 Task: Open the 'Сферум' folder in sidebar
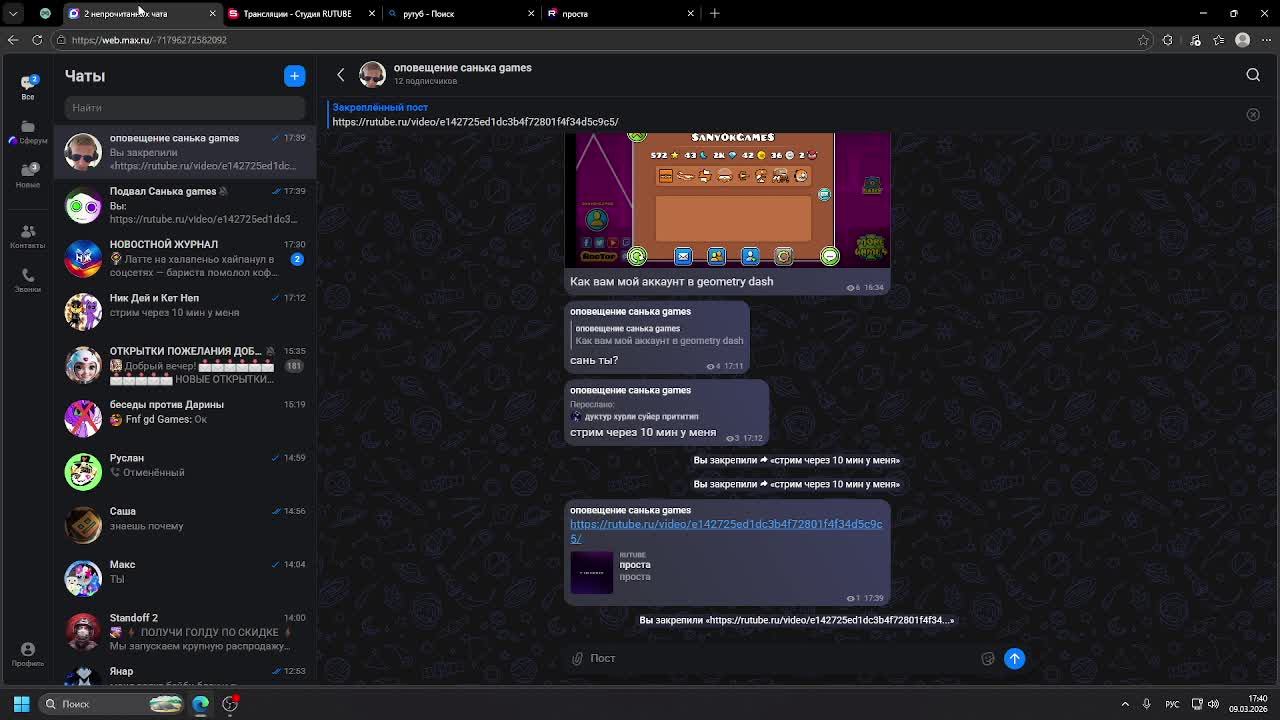click(x=28, y=131)
